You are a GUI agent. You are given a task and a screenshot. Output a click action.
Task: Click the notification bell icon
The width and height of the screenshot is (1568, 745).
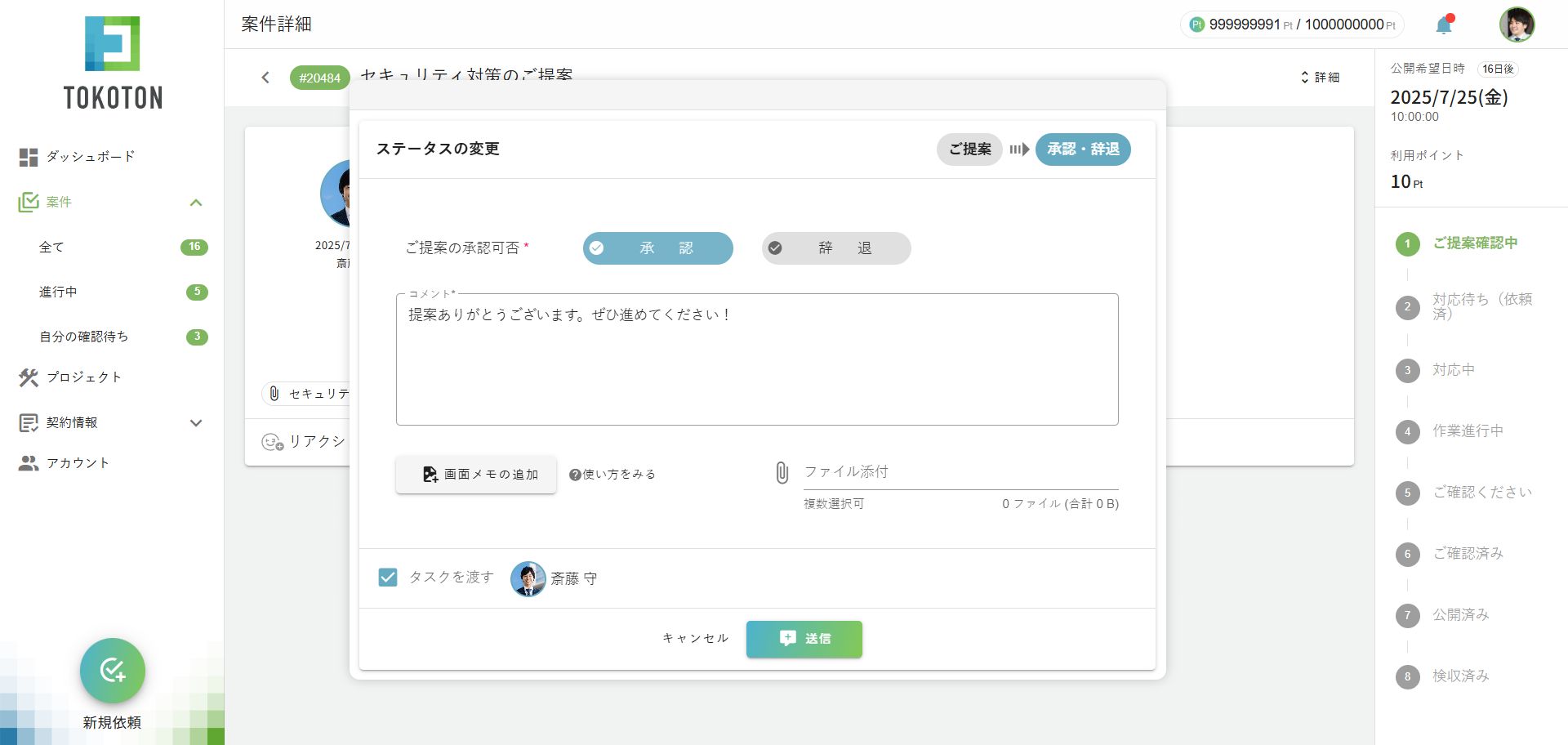(x=1443, y=25)
